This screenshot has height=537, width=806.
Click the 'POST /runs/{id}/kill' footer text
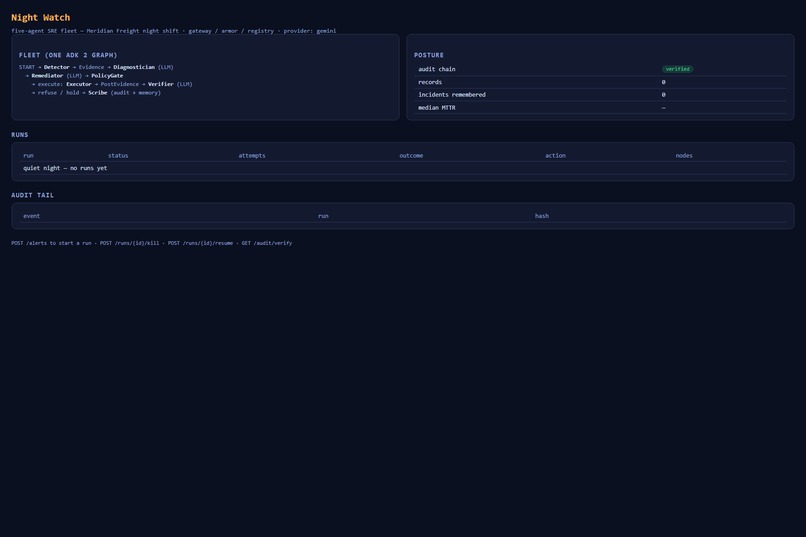click(130, 243)
